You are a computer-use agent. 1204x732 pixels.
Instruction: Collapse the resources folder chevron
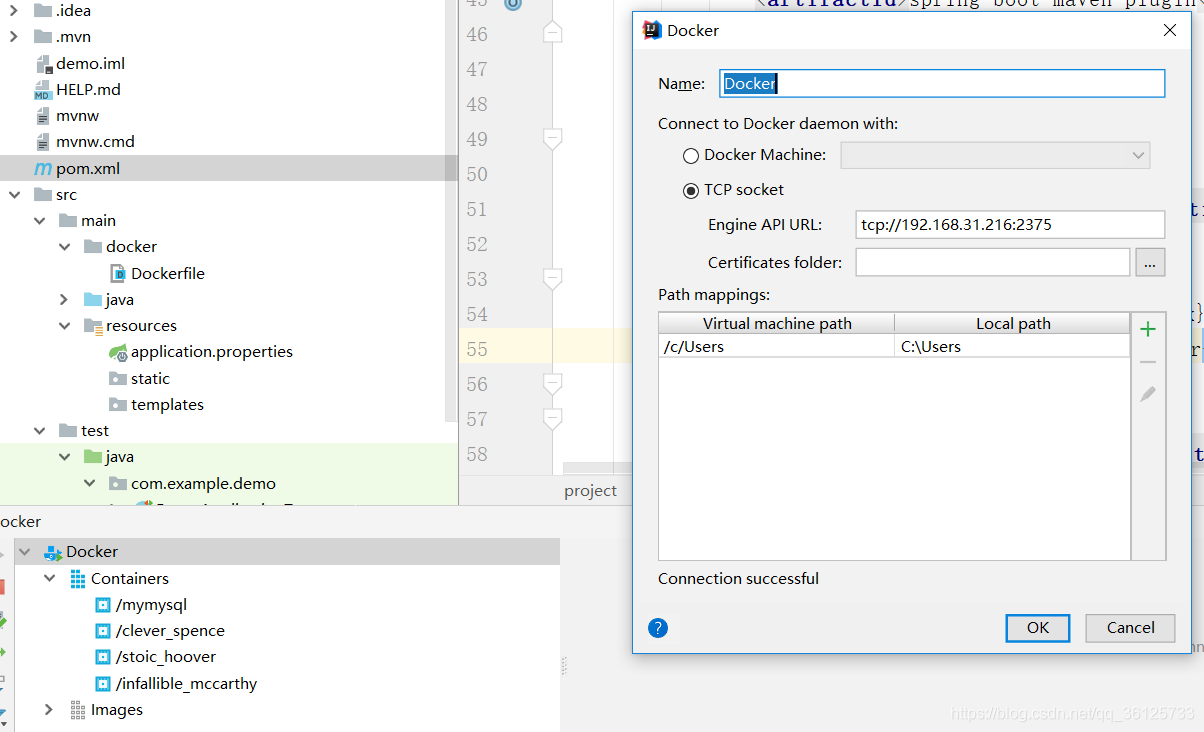65,326
